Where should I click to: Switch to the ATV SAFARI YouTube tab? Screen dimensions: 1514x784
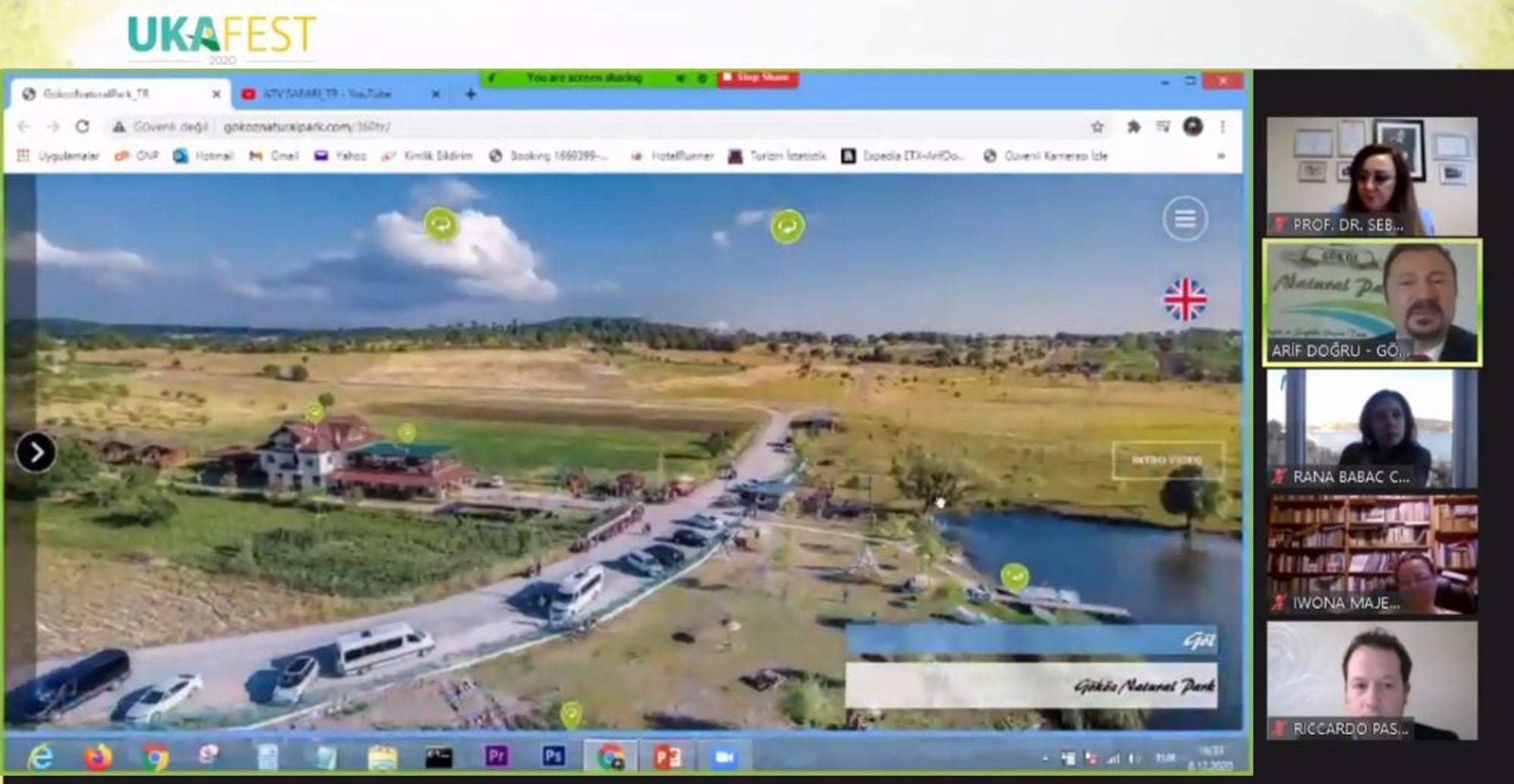(x=327, y=94)
